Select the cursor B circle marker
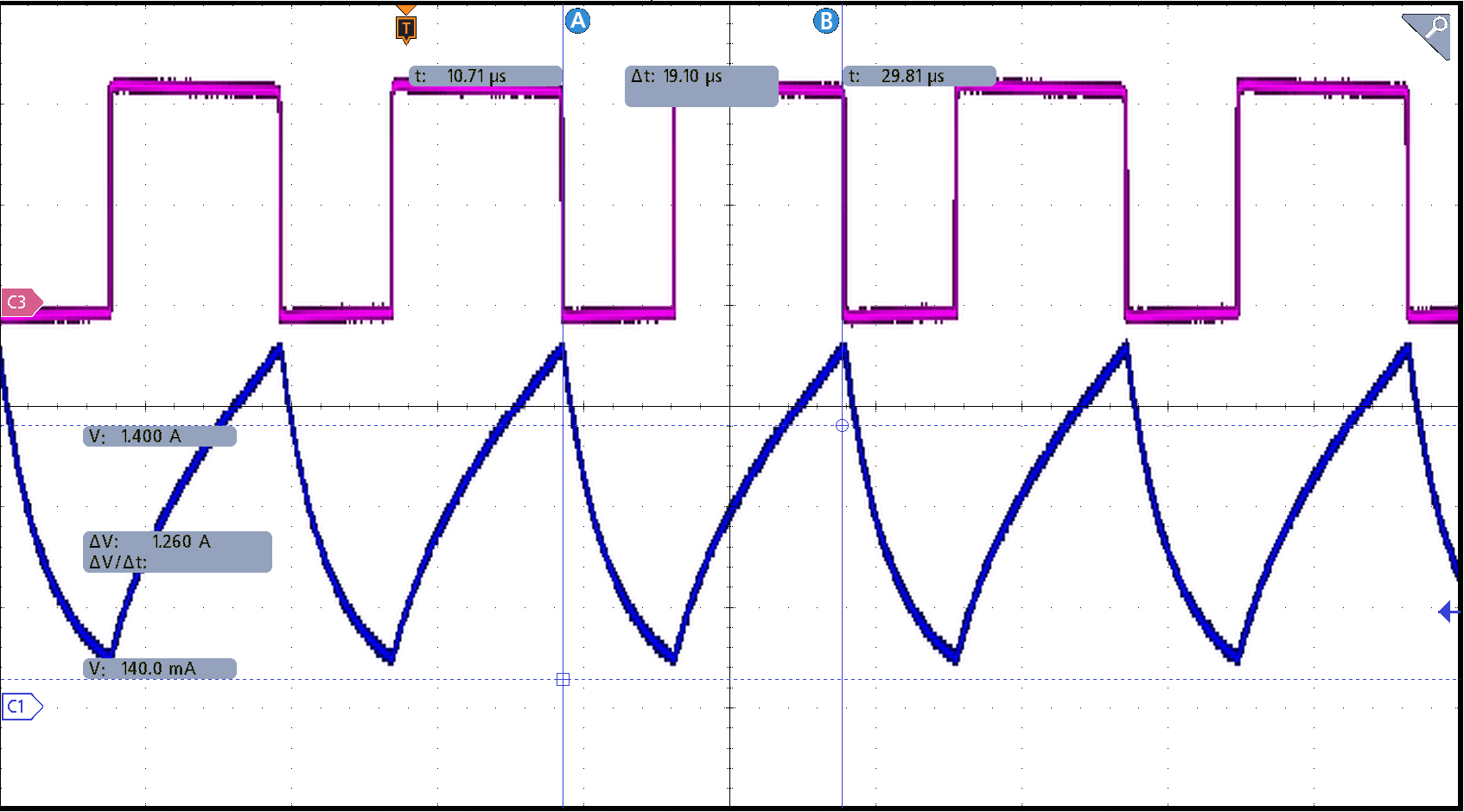This screenshot has width=1464, height=812. click(826, 21)
